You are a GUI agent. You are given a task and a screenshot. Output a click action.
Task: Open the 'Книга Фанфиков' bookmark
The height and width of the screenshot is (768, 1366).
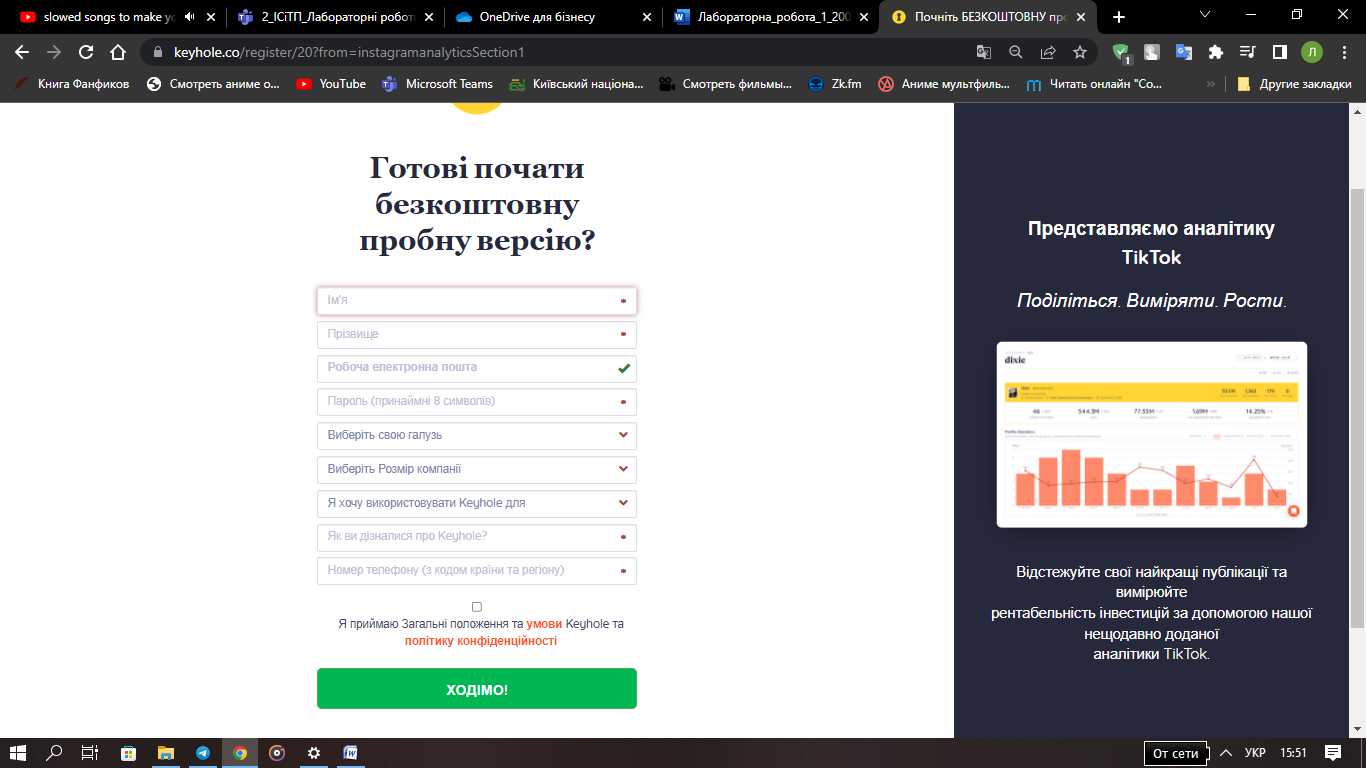click(x=72, y=84)
